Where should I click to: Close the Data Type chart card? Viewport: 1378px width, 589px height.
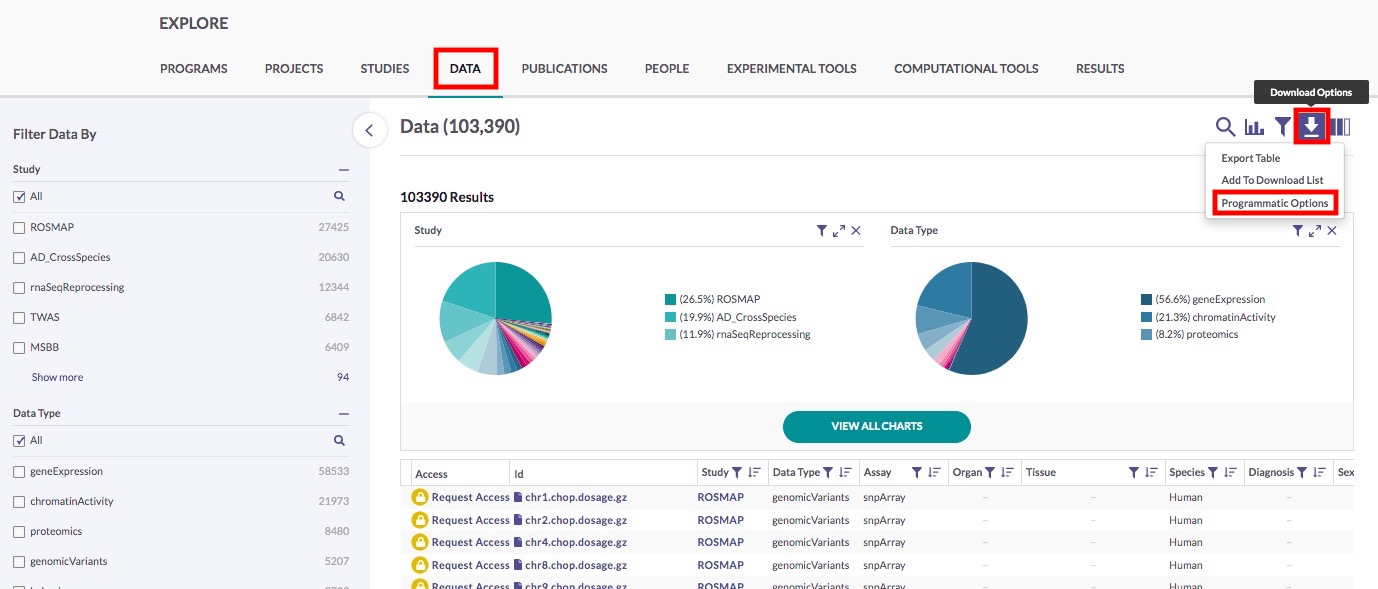pyautogui.click(x=1332, y=231)
